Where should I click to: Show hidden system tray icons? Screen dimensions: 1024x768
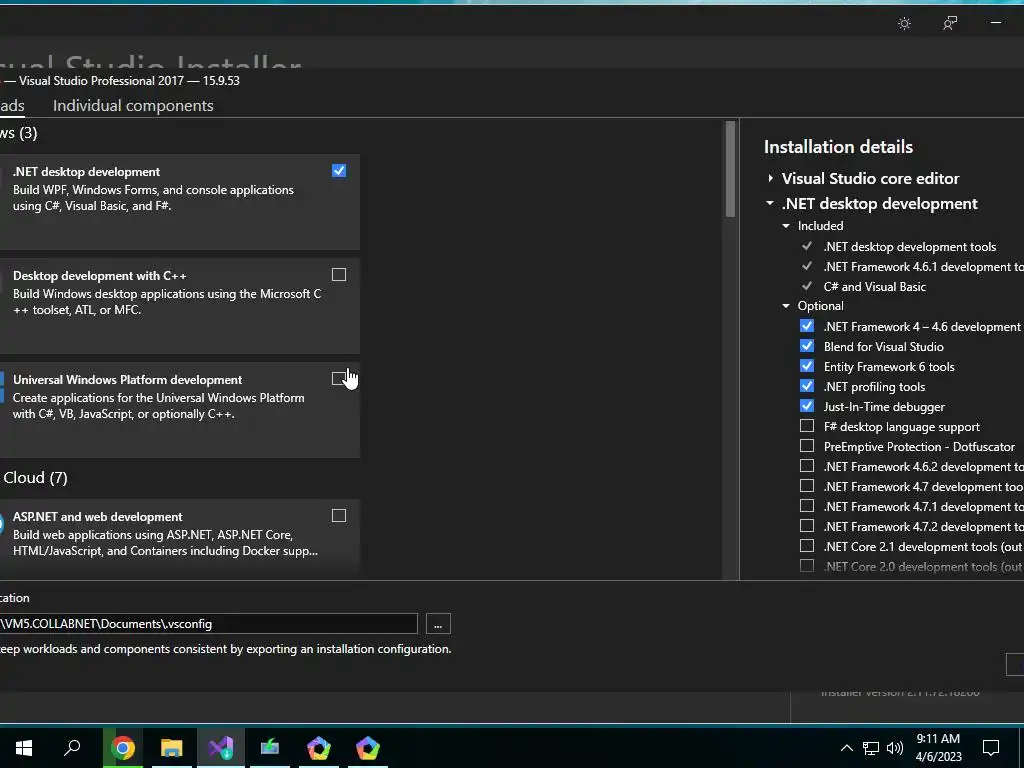coord(846,748)
